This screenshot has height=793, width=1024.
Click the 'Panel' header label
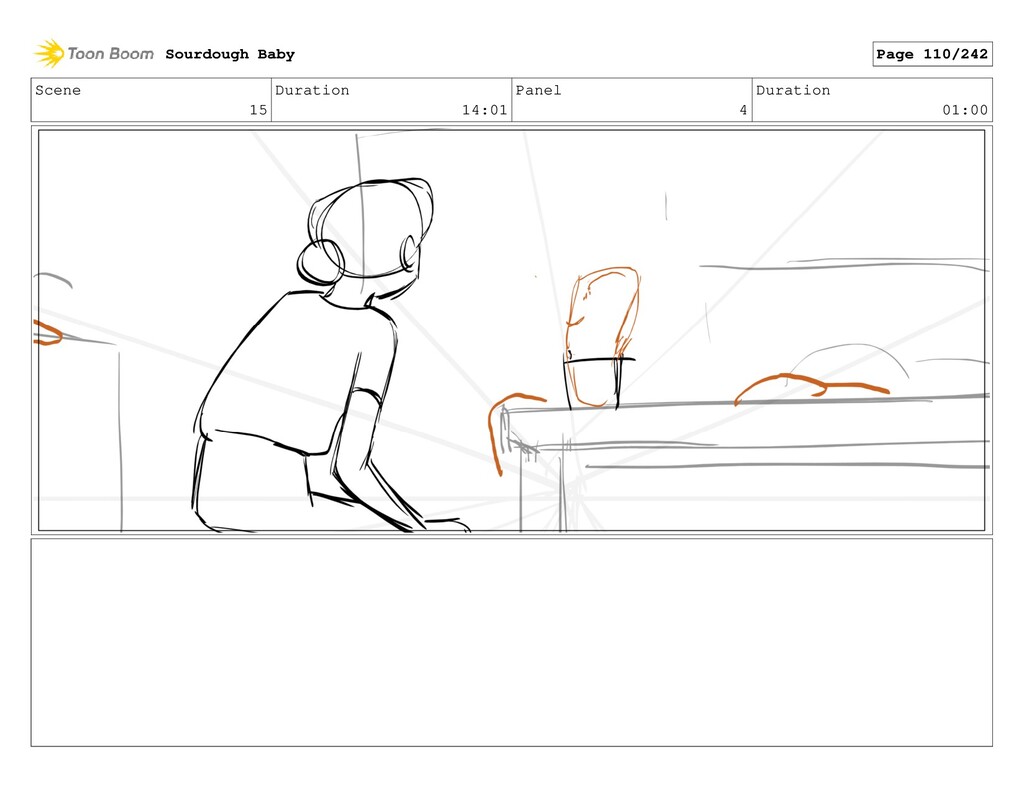tap(538, 90)
